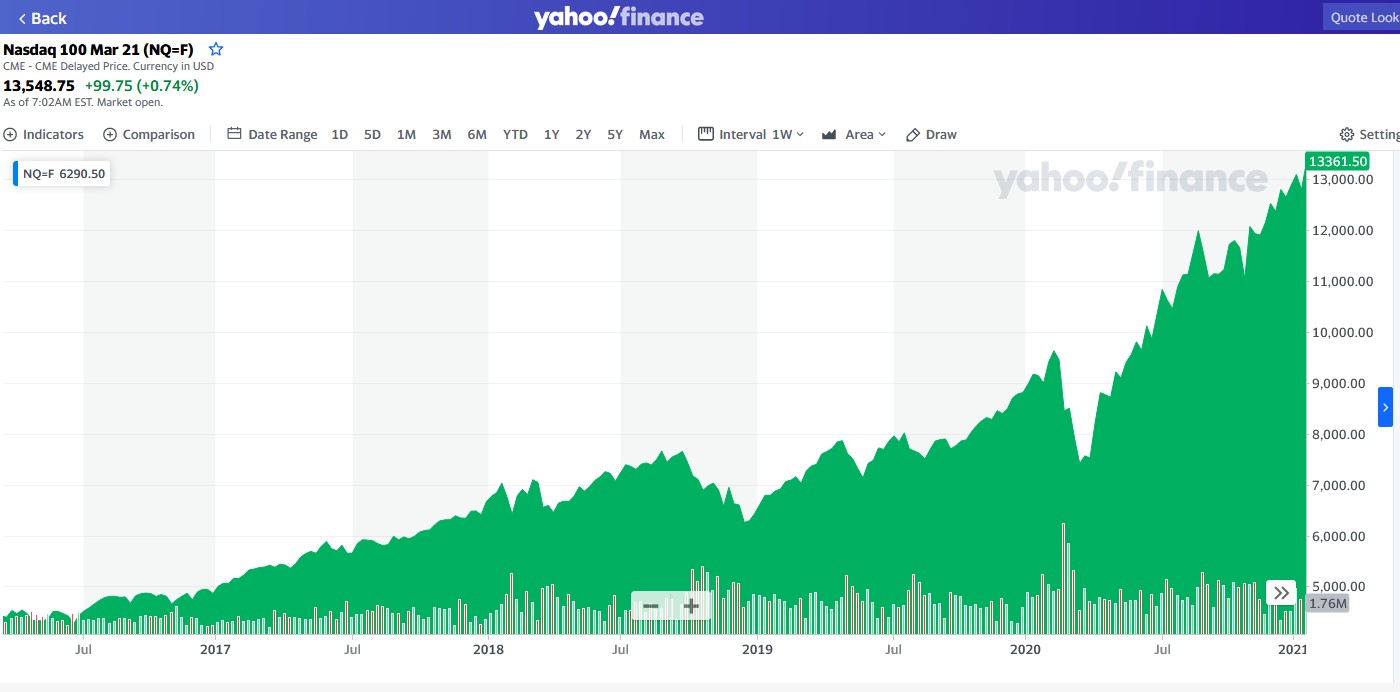Select the YTD range option
The image size is (1400, 692).
pos(515,134)
